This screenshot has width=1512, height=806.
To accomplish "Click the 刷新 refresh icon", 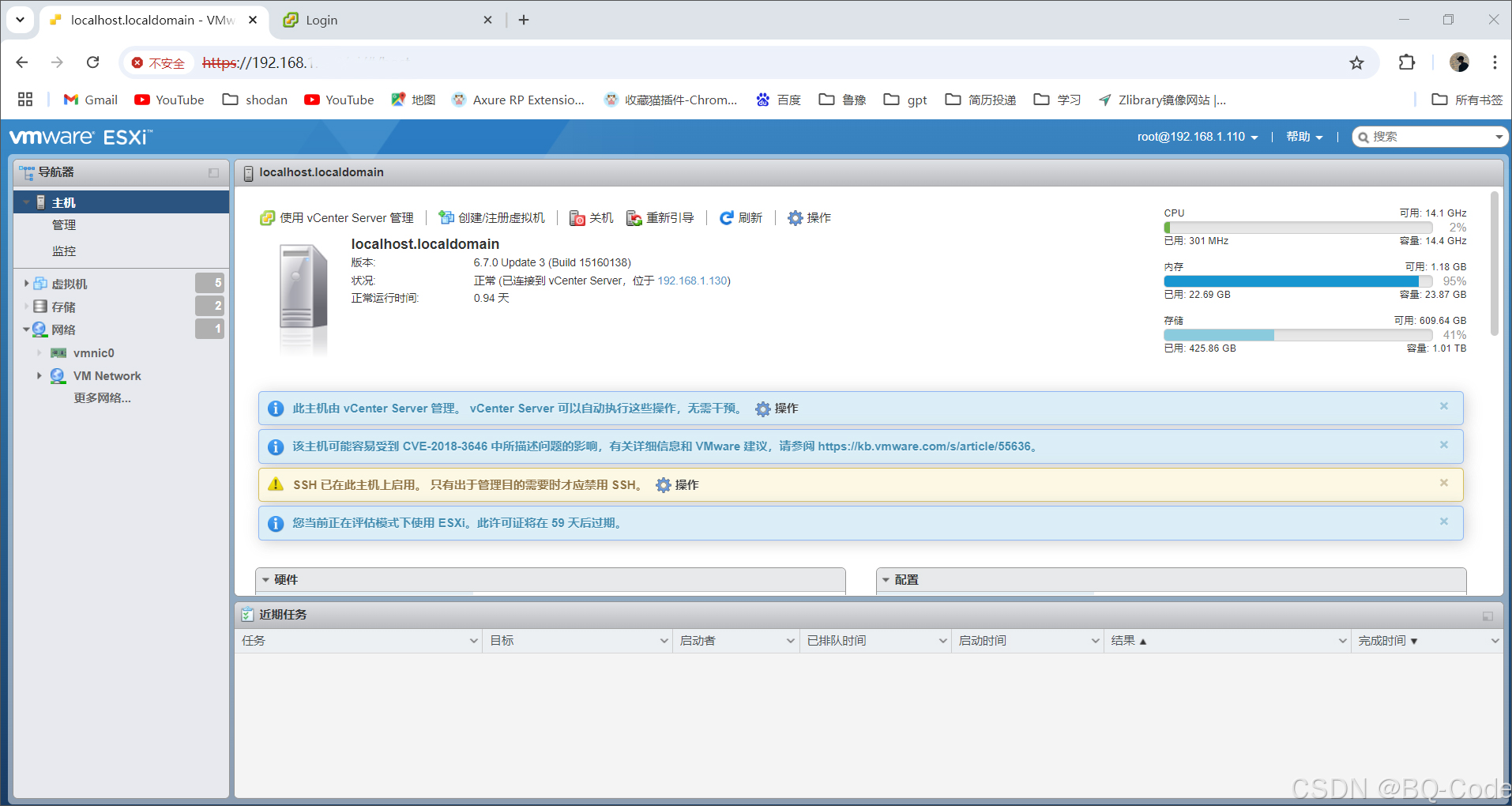I will [x=727, y=217].
